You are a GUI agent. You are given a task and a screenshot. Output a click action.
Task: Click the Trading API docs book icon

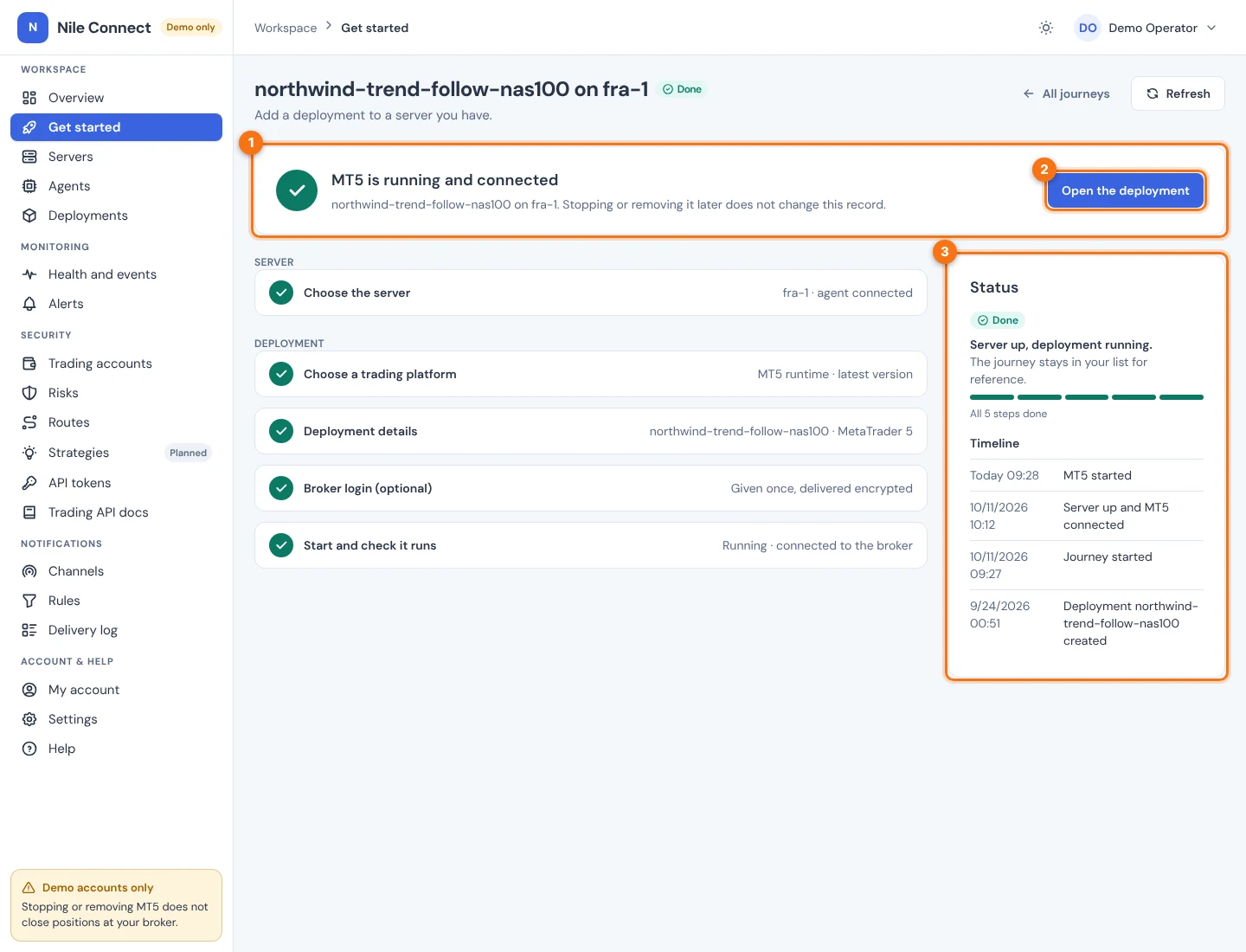29,512
